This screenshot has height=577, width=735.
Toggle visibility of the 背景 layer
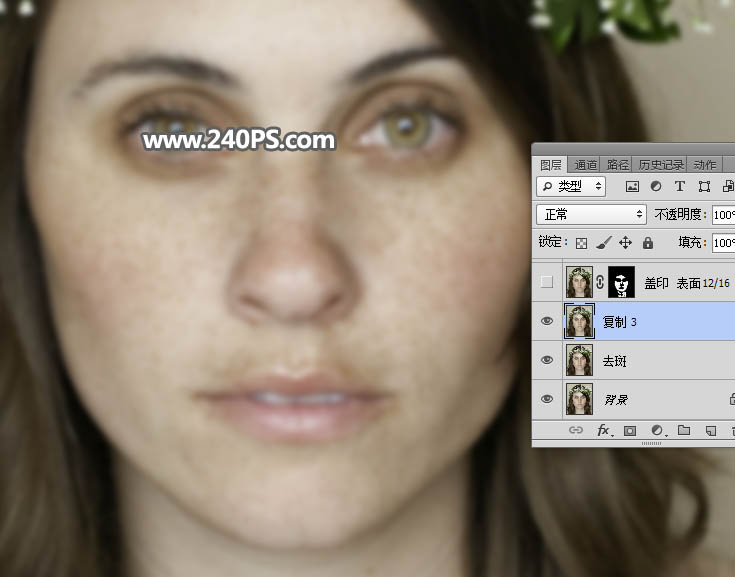pos(547,399)
